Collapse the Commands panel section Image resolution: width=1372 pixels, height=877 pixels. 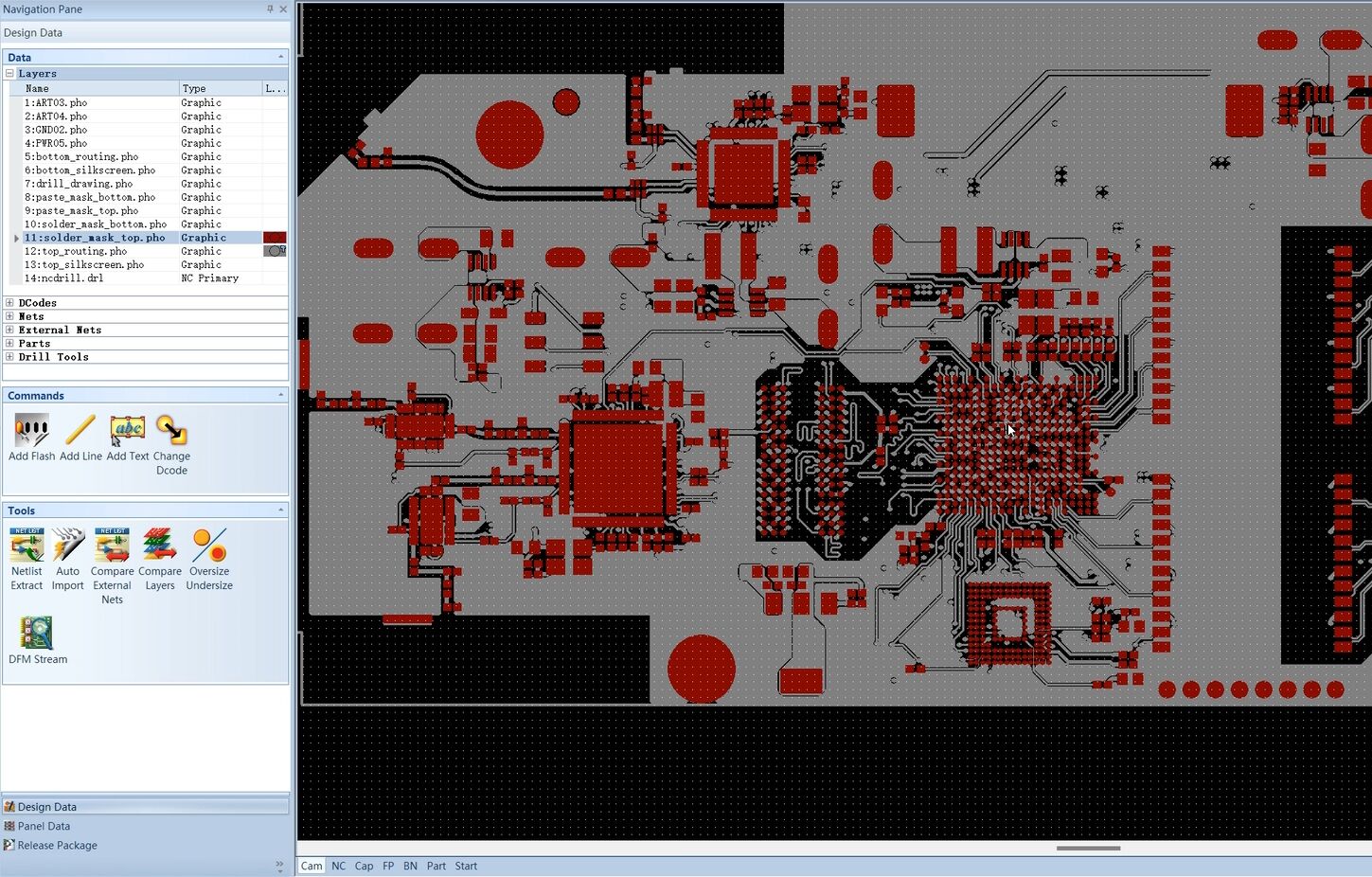click(x=280, y=395)
